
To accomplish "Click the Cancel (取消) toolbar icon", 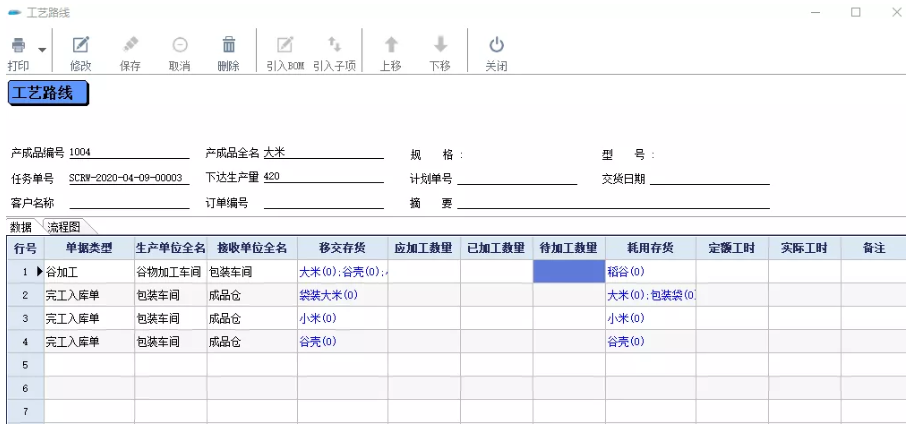I will click(x=180, y=45).
